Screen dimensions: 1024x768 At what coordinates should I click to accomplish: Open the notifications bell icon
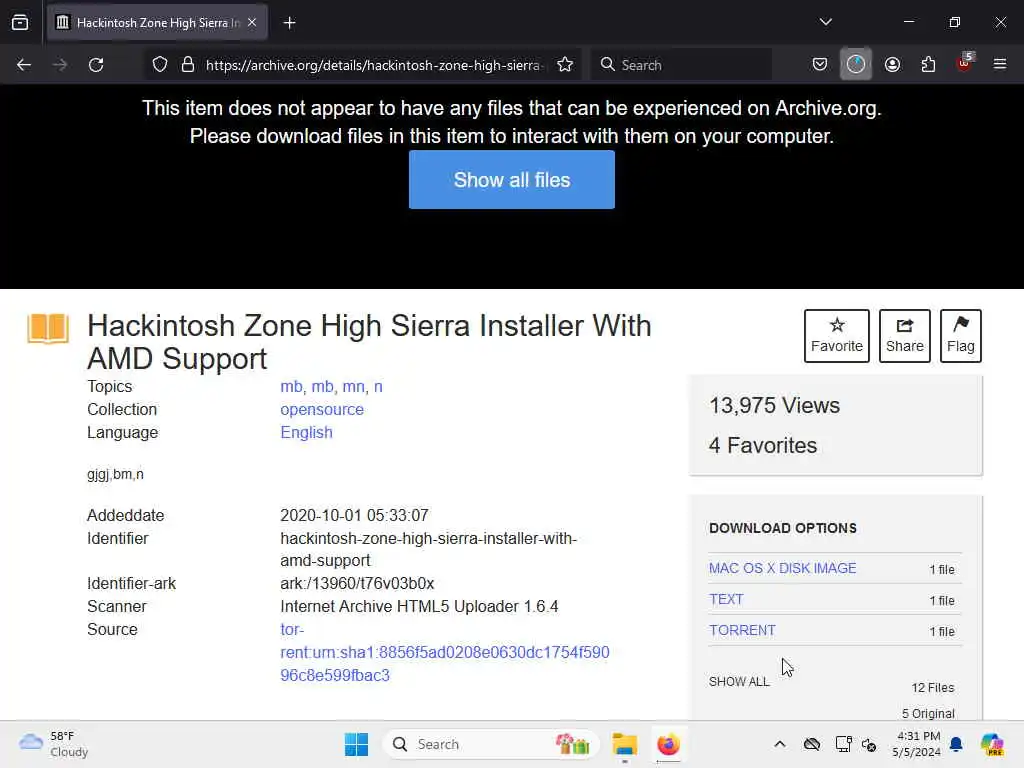[956, 744]
